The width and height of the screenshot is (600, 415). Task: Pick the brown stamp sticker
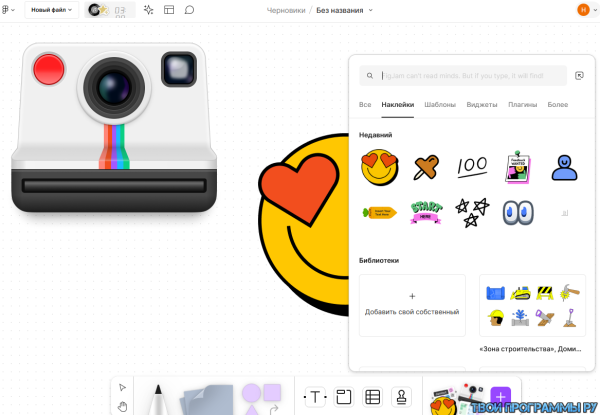click(x=426, y=167)
